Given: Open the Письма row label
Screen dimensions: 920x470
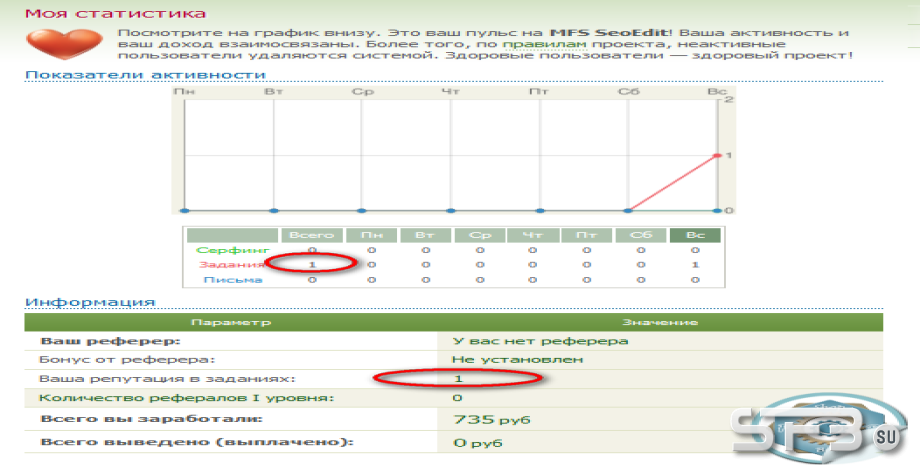Looking at the screenshot, I should coord(232,280).
